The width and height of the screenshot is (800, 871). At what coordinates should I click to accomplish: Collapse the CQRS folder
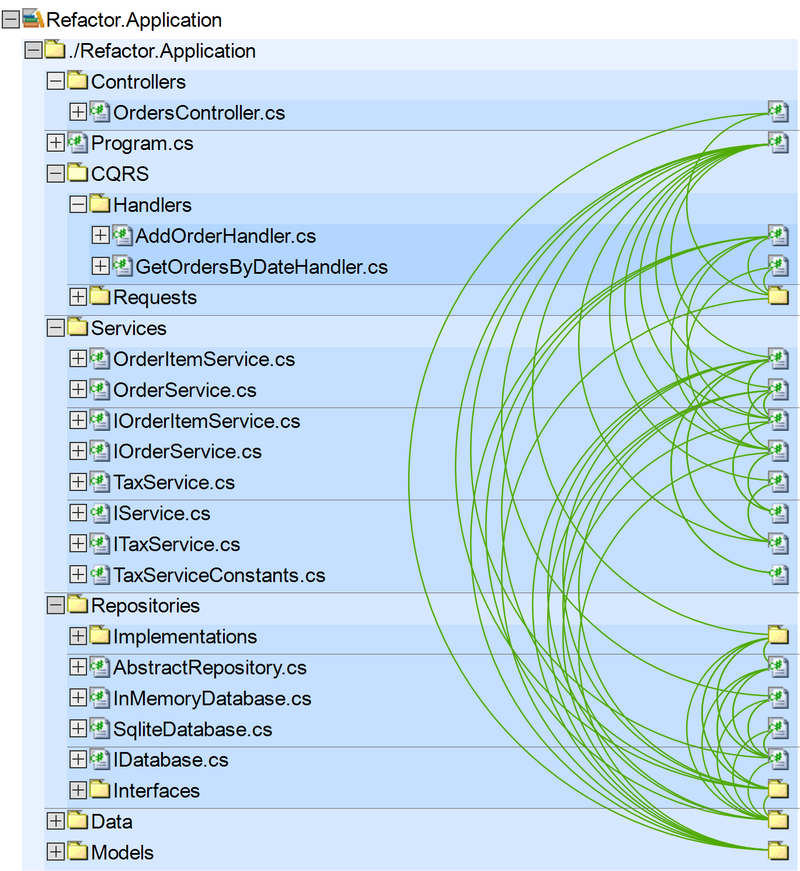click(x=55, y=174)
